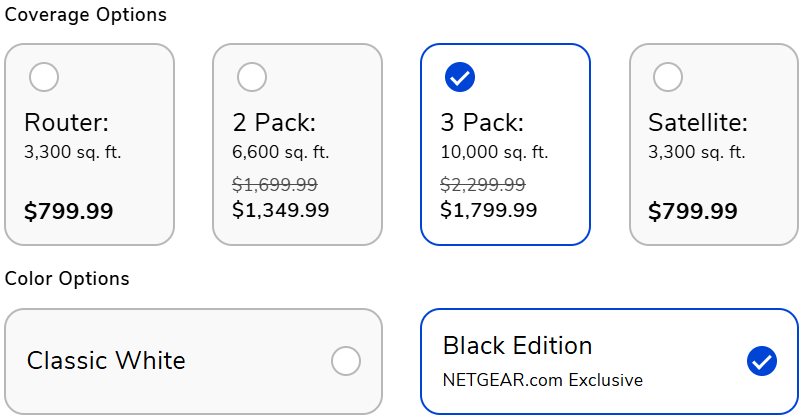Click the "2 Pack:" card title
Screen dimensions: 805x419
[274, 123]
